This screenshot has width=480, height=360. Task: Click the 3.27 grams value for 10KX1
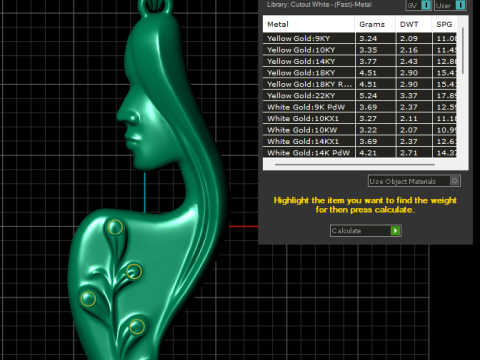coord(368,118)
